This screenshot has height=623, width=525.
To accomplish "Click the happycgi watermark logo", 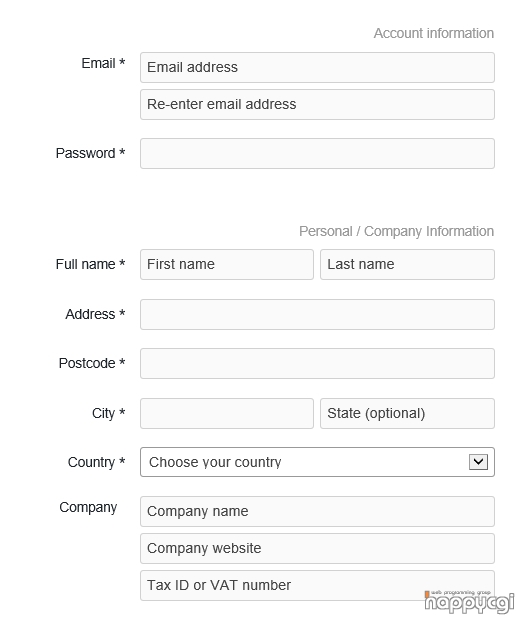I will point(469,602).
